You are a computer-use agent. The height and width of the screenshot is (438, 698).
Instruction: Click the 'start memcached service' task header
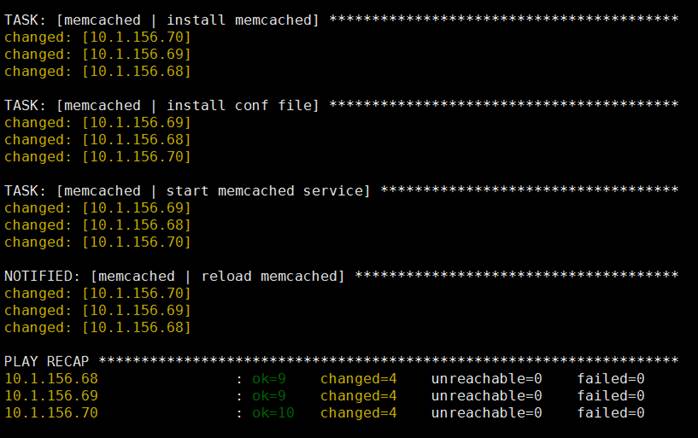pyautogui.click(x=187, y=191)
